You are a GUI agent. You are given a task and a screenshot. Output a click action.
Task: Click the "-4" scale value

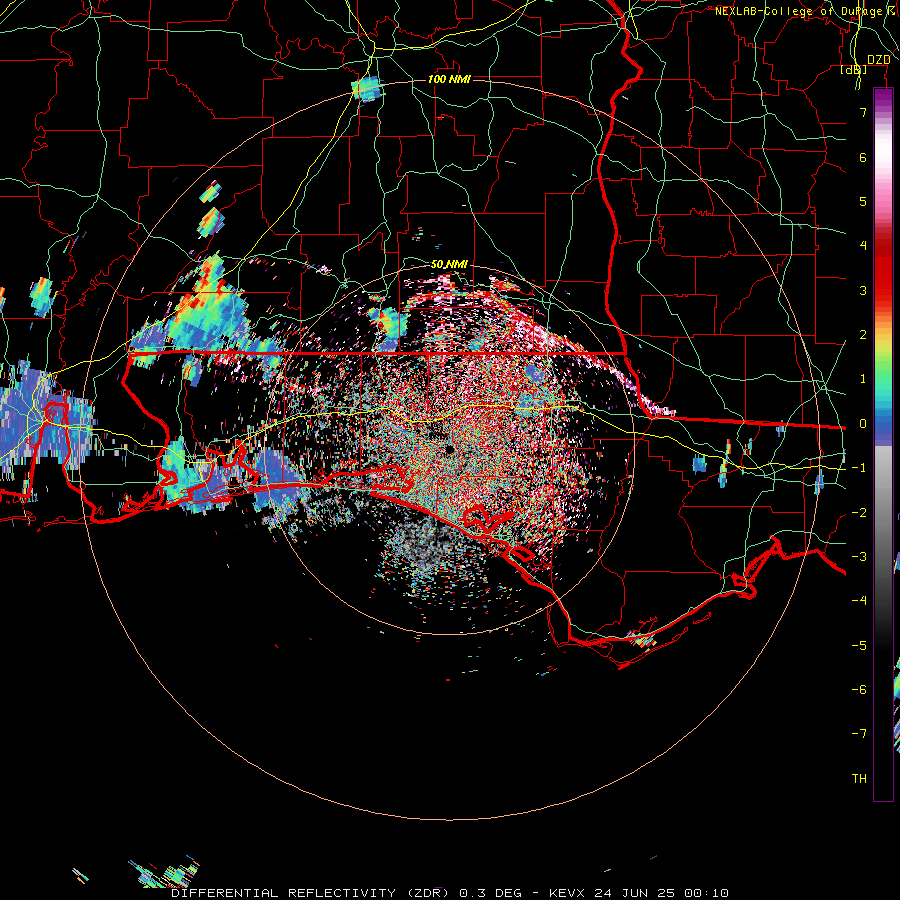pyautogui.click(x=859, y=601)
